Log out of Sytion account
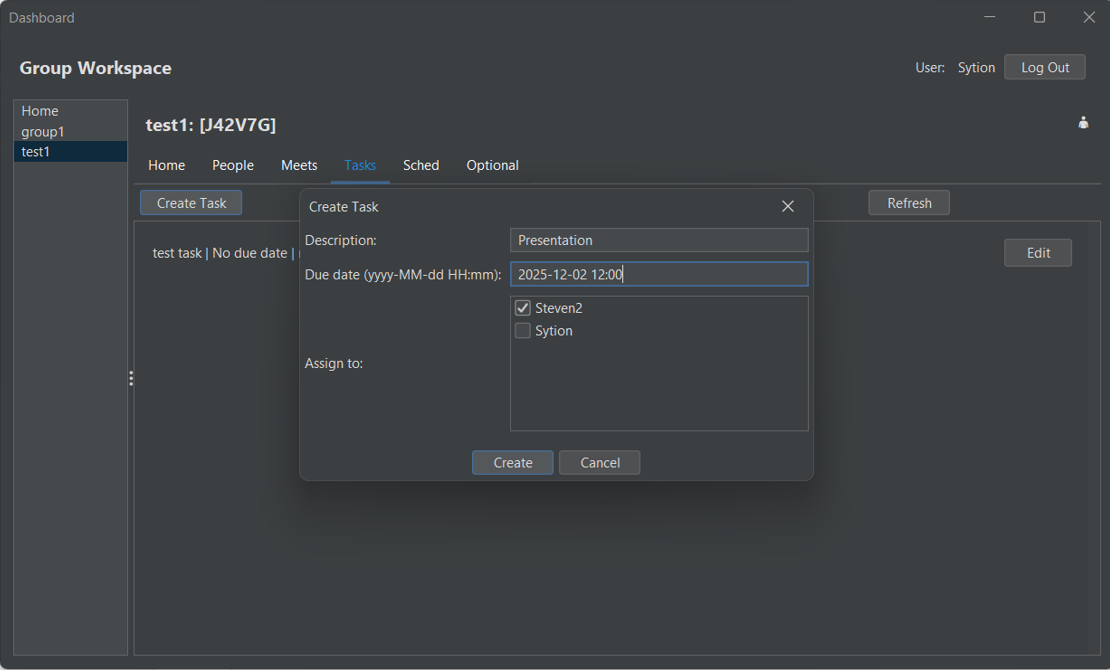 (x=1045, y=67)
